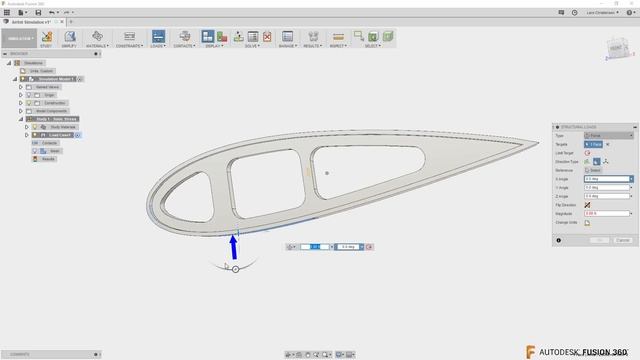Click the Contacts toolbar icon
The height and width of the screenshot is (360, 640).
point(184,36)
